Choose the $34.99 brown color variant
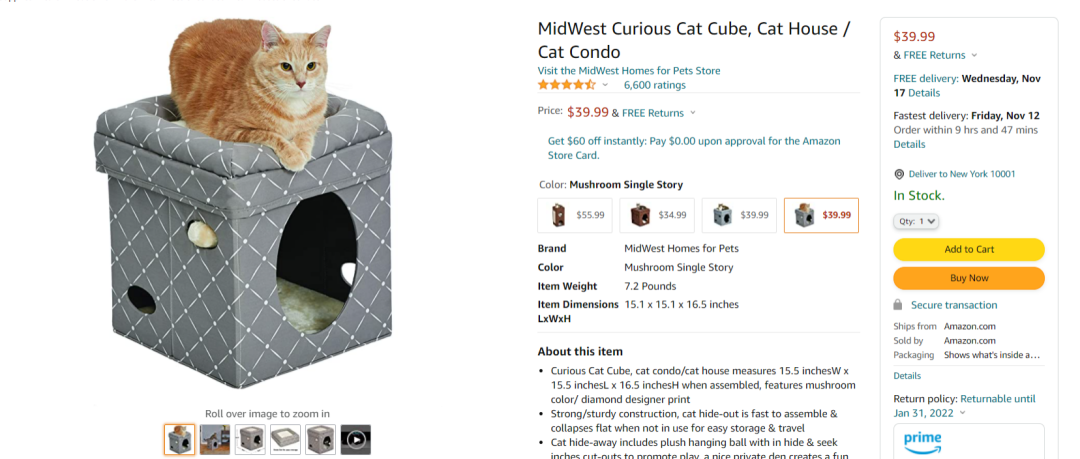 tap(656, 215)
